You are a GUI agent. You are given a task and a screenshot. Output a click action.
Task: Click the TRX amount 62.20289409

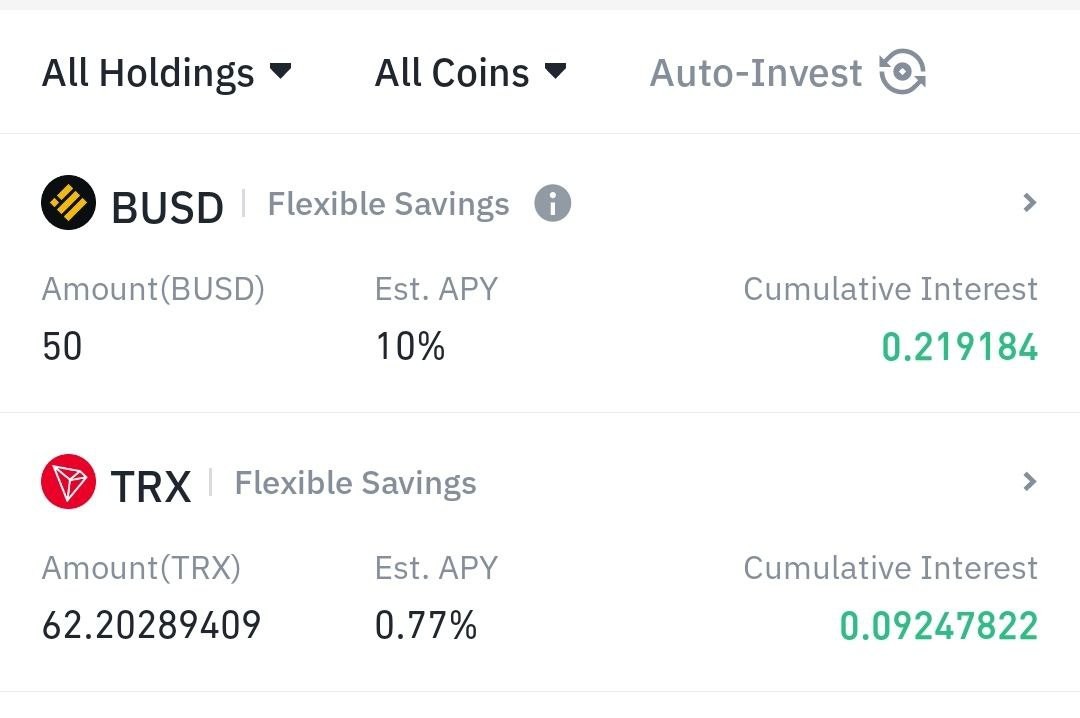pos(152,626)
